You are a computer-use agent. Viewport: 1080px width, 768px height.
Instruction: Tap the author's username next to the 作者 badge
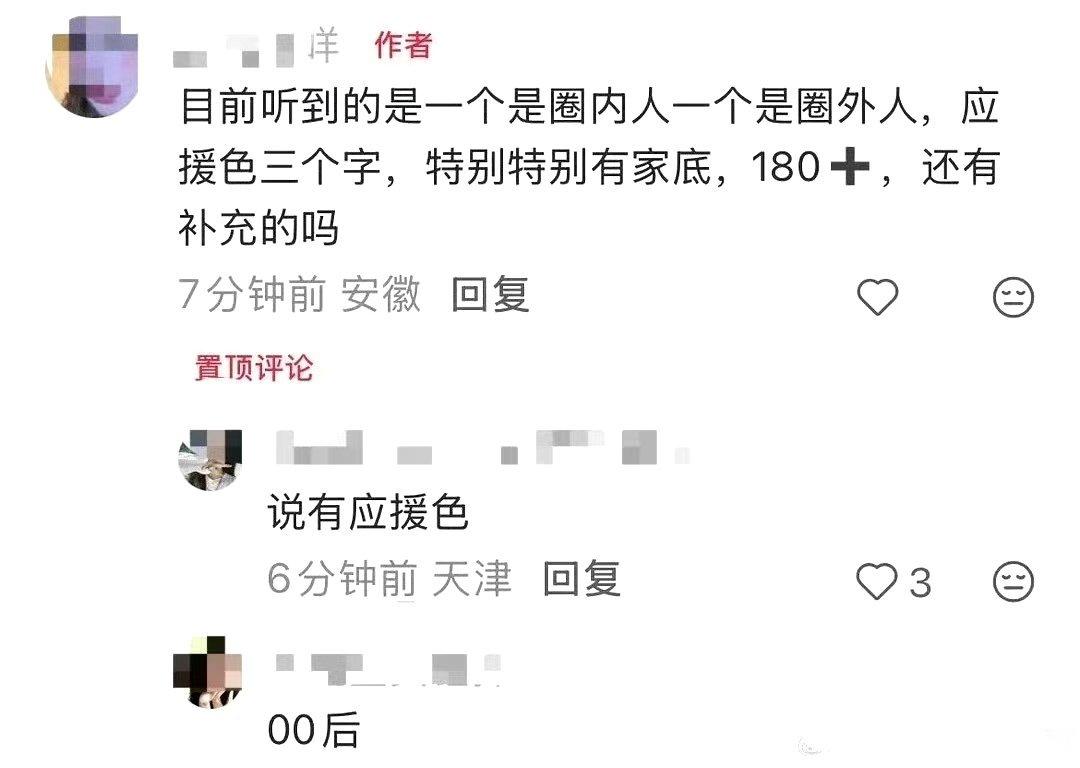pyautogui.click(x=256, y=48)
